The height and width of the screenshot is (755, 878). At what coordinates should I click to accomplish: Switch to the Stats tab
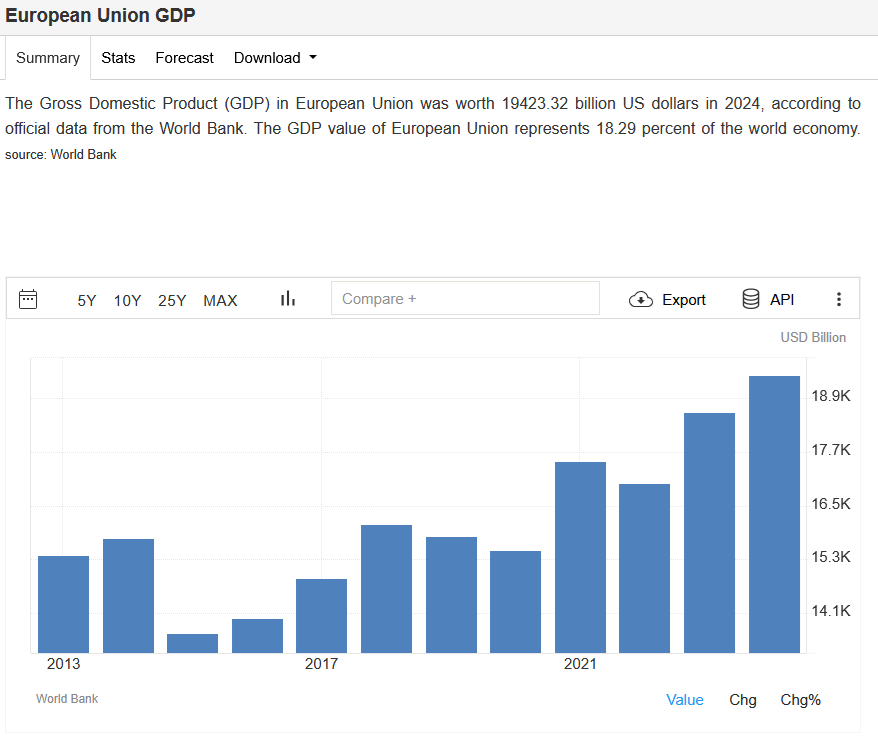point(118,58)
